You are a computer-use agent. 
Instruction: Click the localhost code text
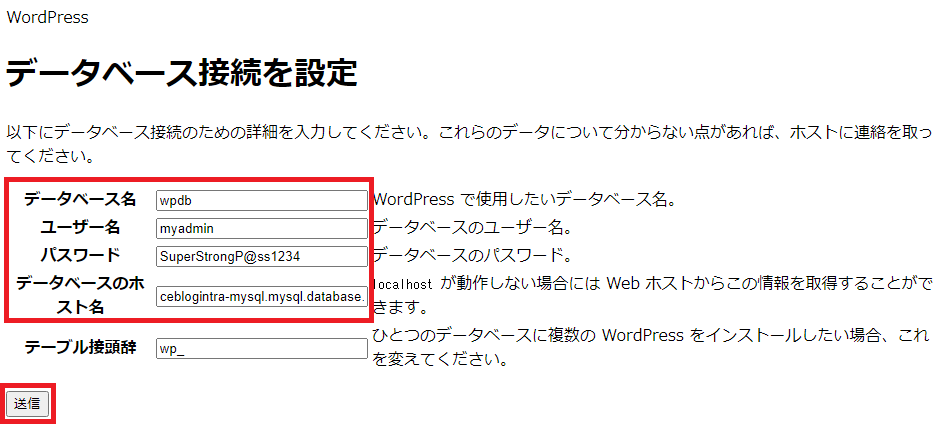403,284
